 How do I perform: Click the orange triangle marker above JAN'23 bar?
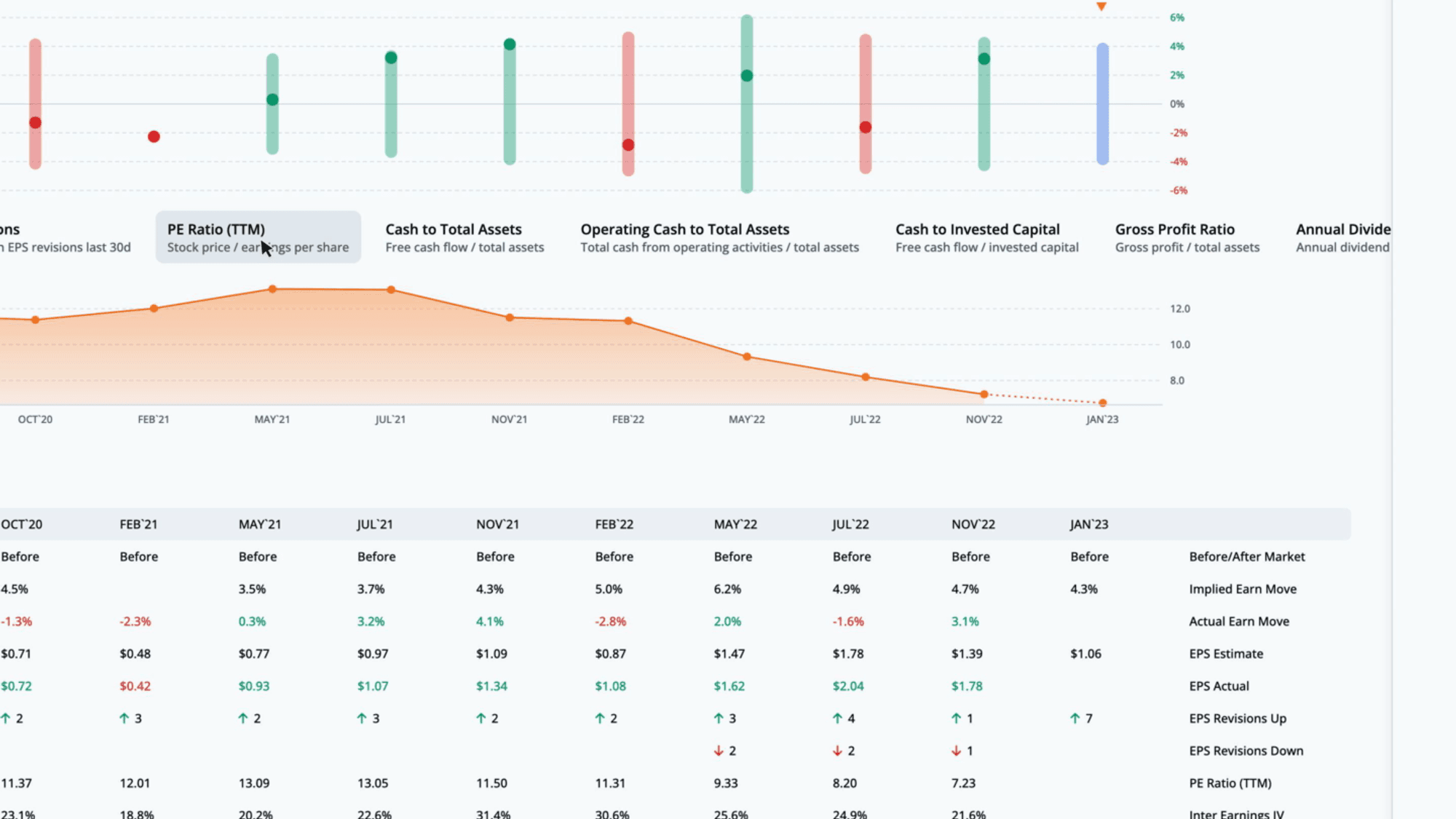pos(1101,7)
